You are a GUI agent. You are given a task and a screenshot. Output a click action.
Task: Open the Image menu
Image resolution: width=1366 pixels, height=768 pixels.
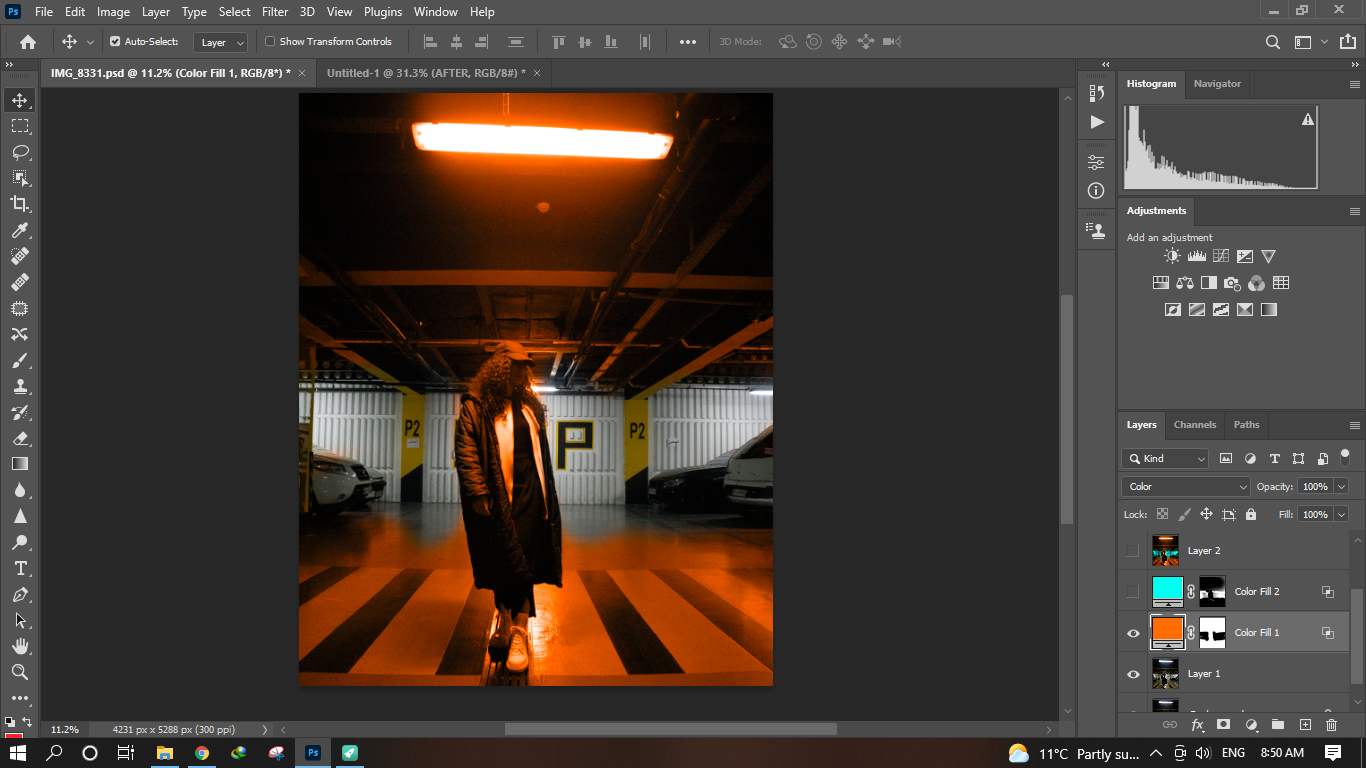click(x=113, y=12)
